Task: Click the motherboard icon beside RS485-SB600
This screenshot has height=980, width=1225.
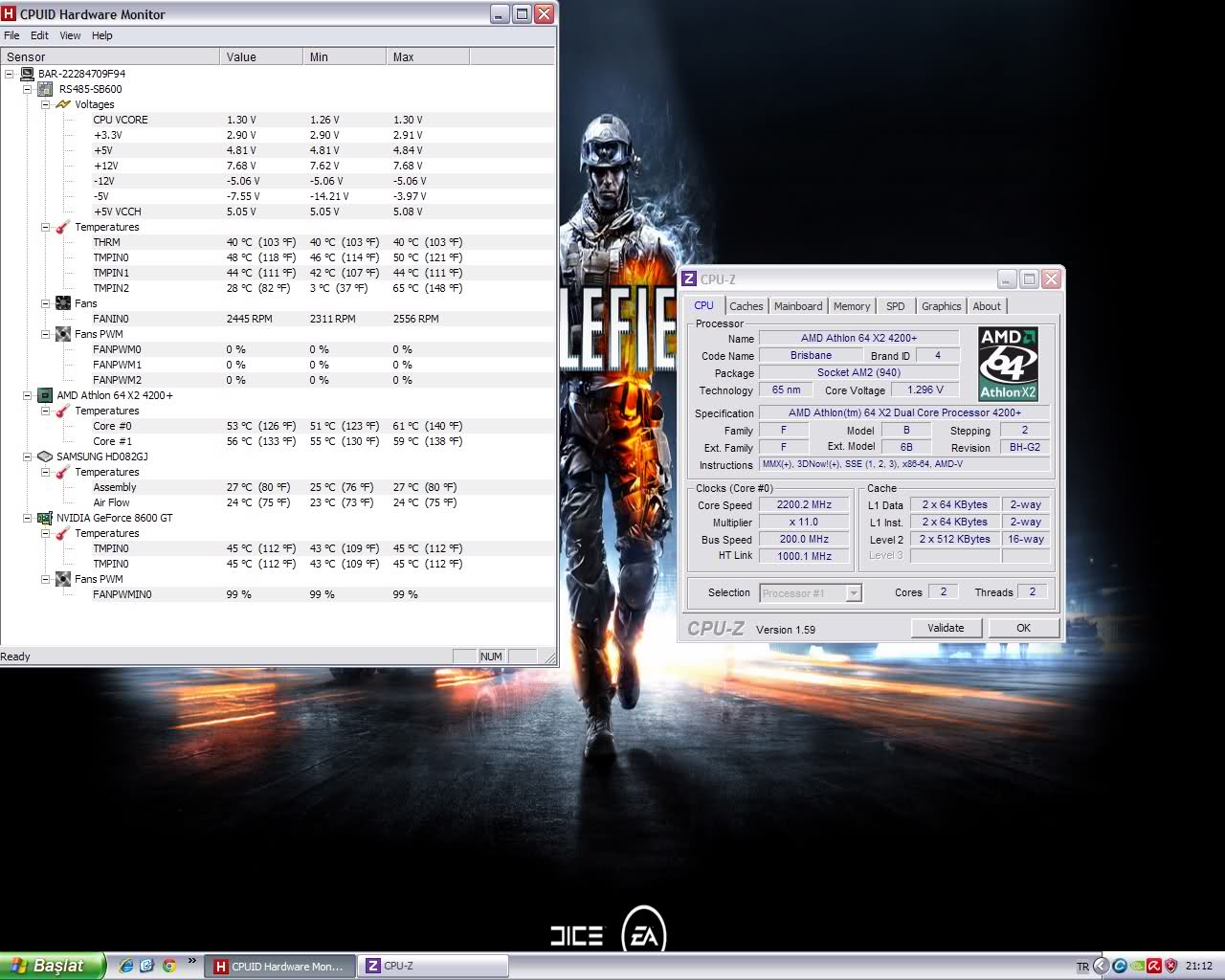Action: click(45, 89)
